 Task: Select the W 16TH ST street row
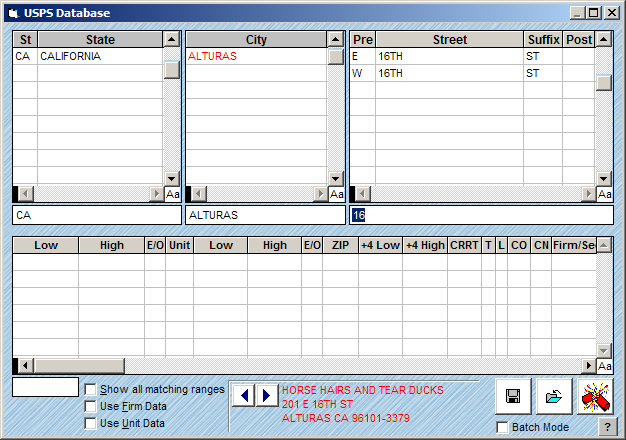click(x=473, y=73)
